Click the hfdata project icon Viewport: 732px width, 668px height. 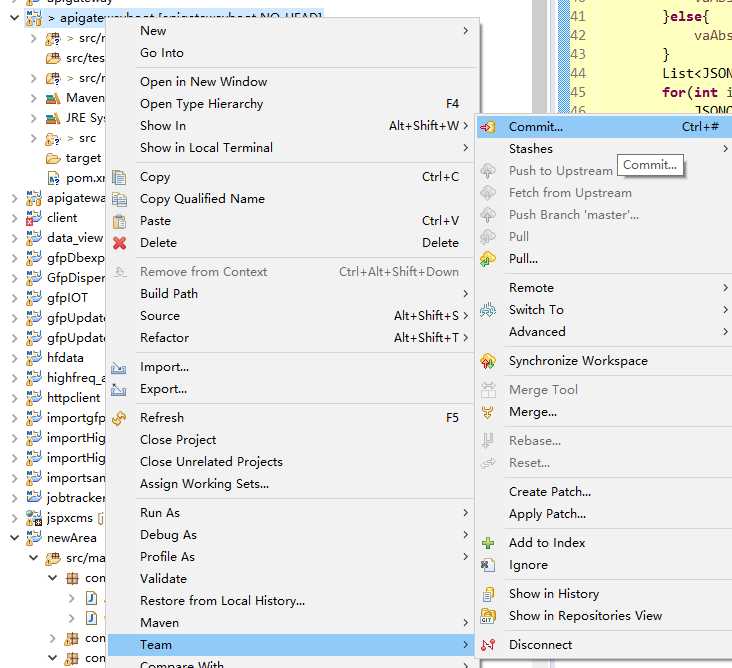click(34, 358)
